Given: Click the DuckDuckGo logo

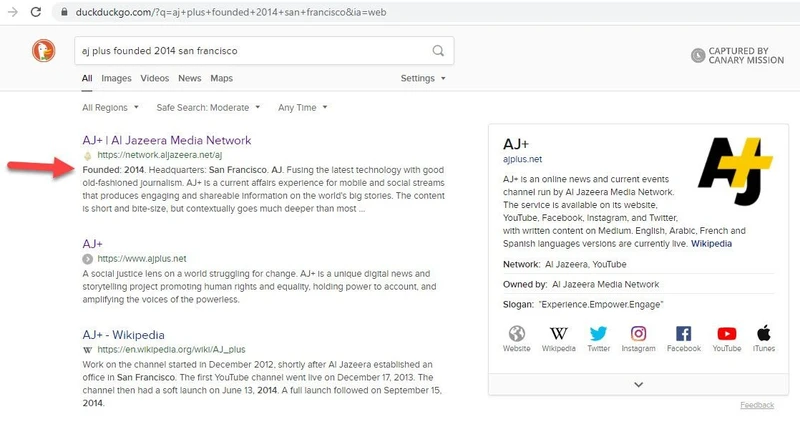Looking at the screenshot, I should coord(43,51).
